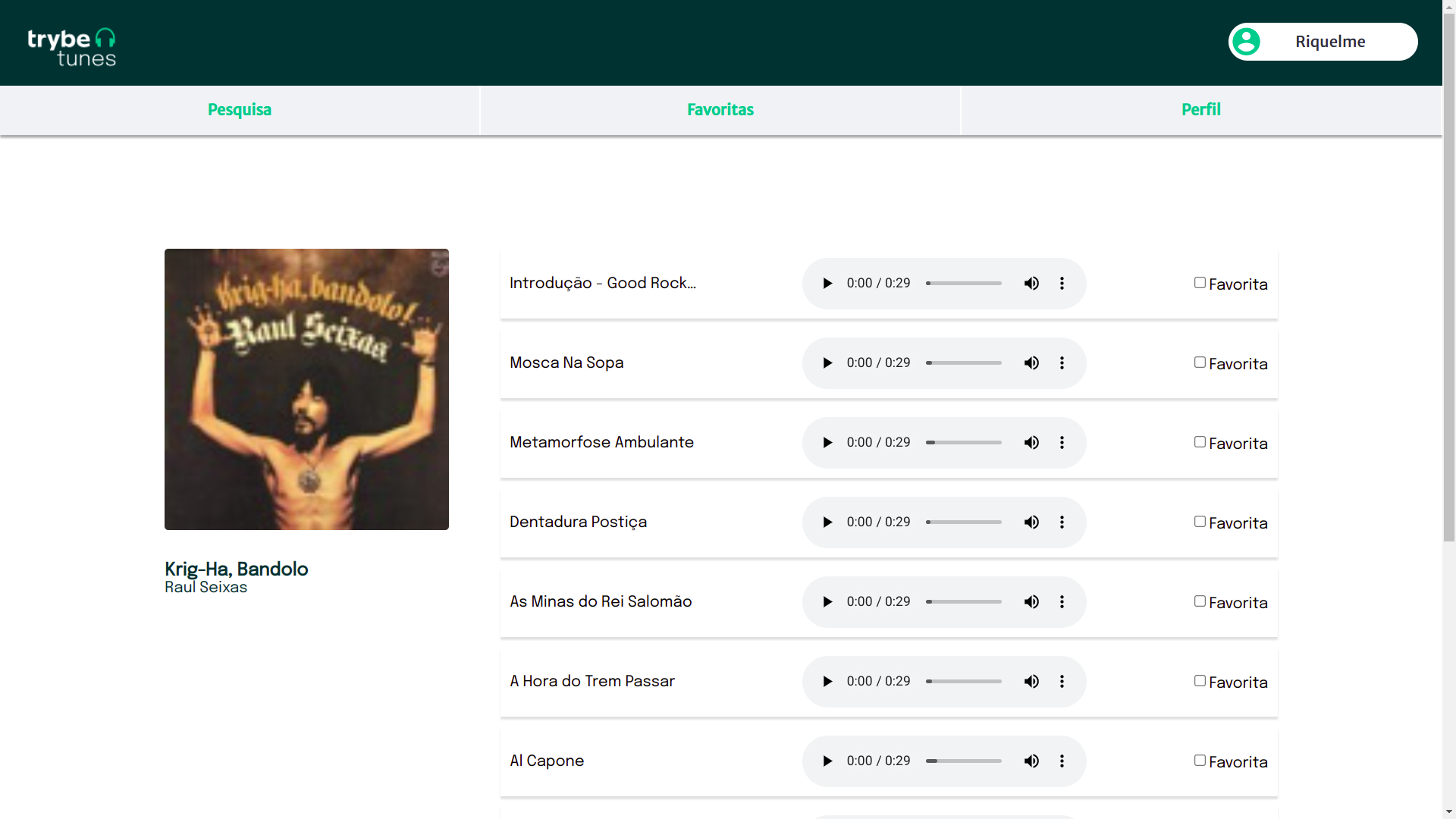Click the seek bar of Mosca Na Sopa
This screenshot has width=1456, height=819.
[964, 363]
